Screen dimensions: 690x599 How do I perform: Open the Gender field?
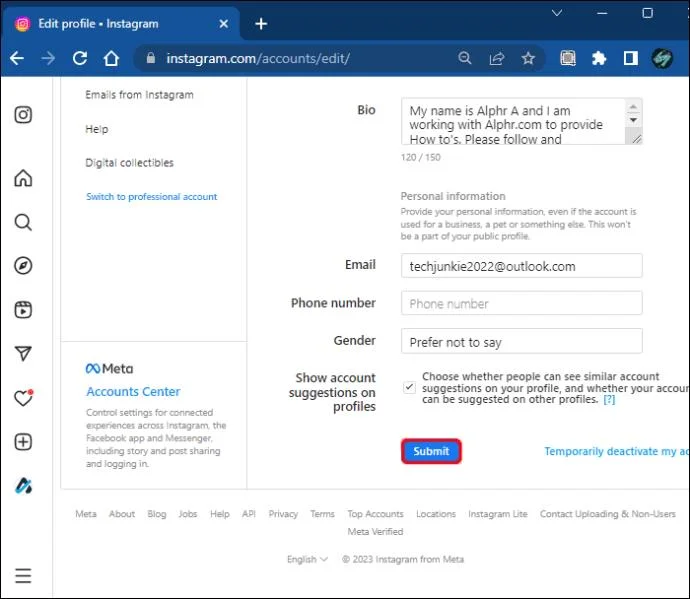click(x=521, y=341)
